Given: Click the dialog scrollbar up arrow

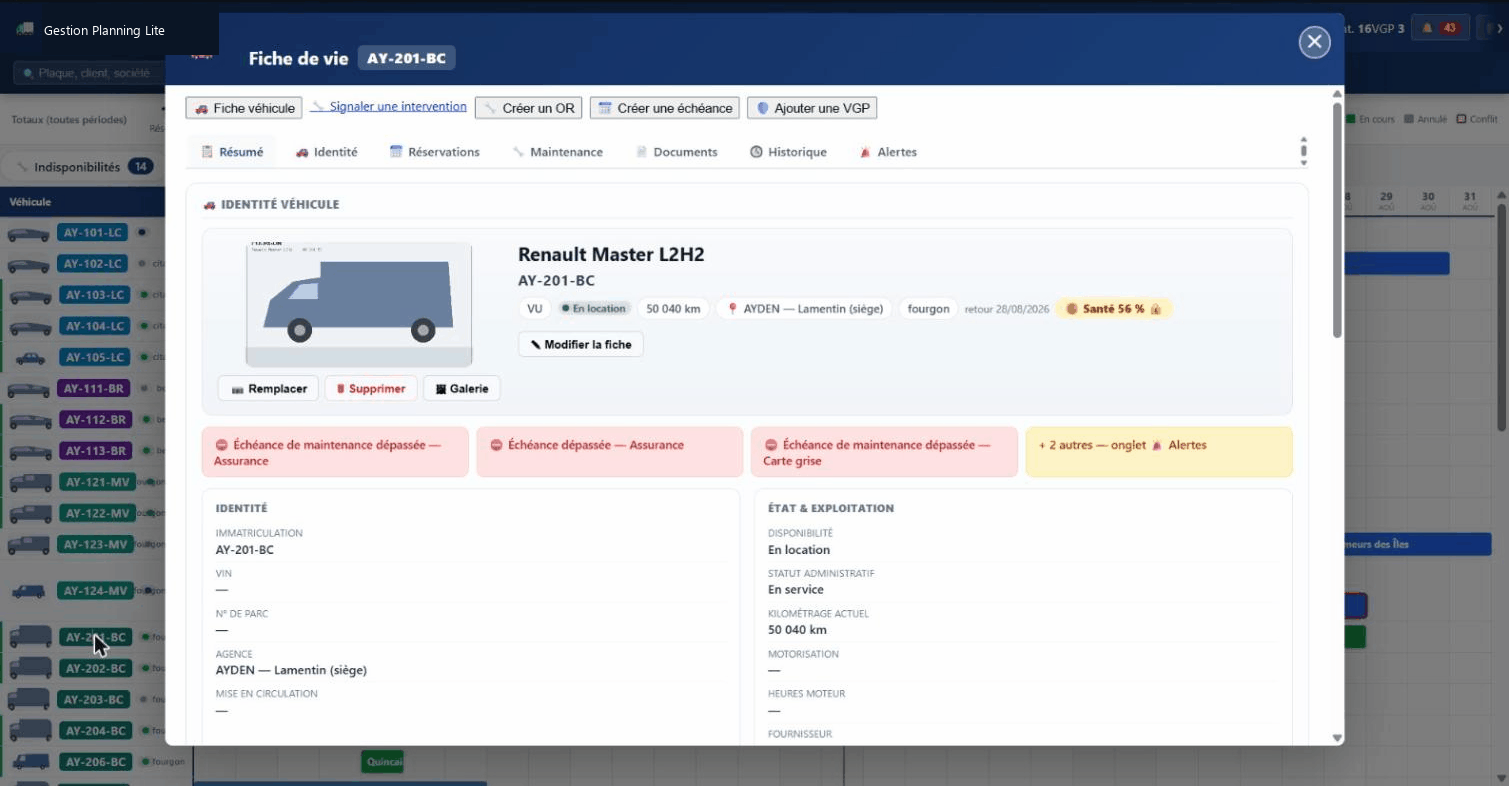Looking at the screenshot, I should tap(1337, 94).
